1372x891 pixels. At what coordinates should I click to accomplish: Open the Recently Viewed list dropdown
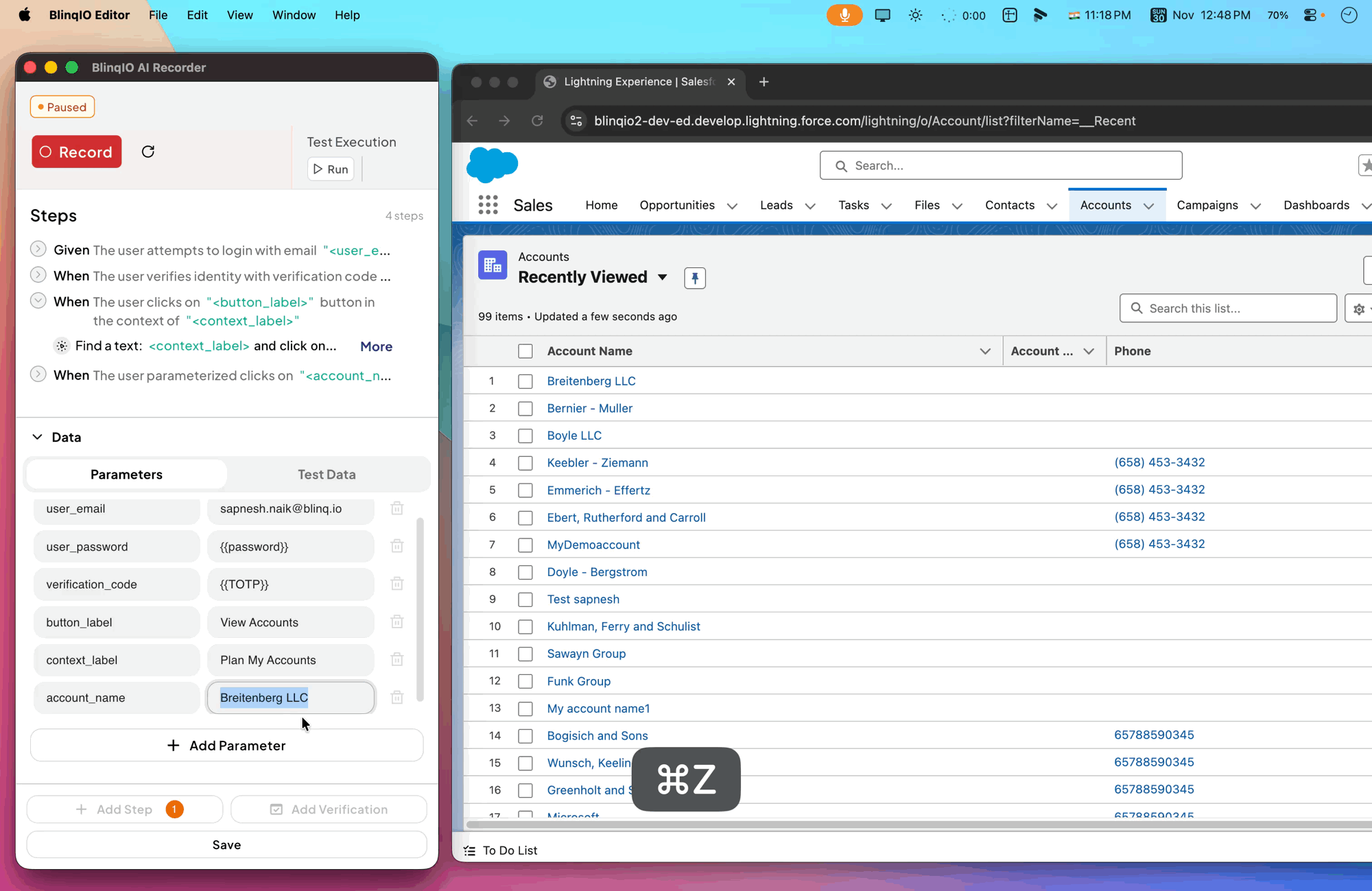pyautogui.click(x=662, y=277)
